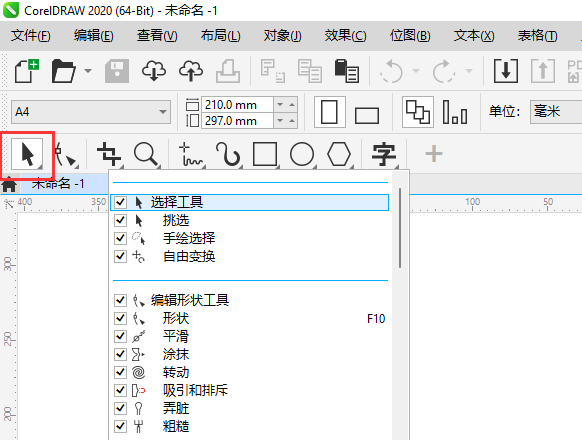
Task: Select the Rectangle tool
Action: point(265,154)
